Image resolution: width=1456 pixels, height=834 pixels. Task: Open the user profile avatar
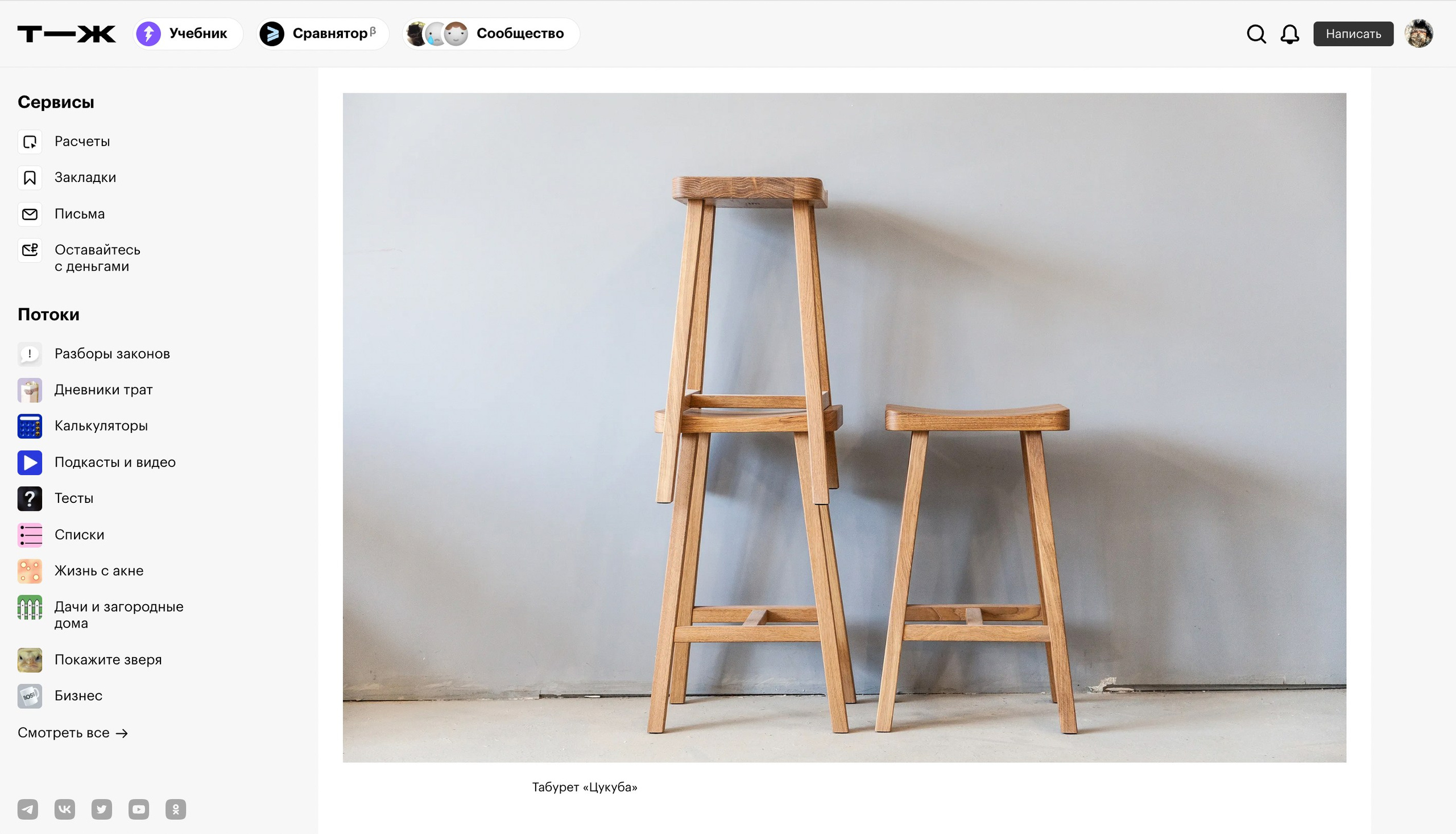point(1419,34)
